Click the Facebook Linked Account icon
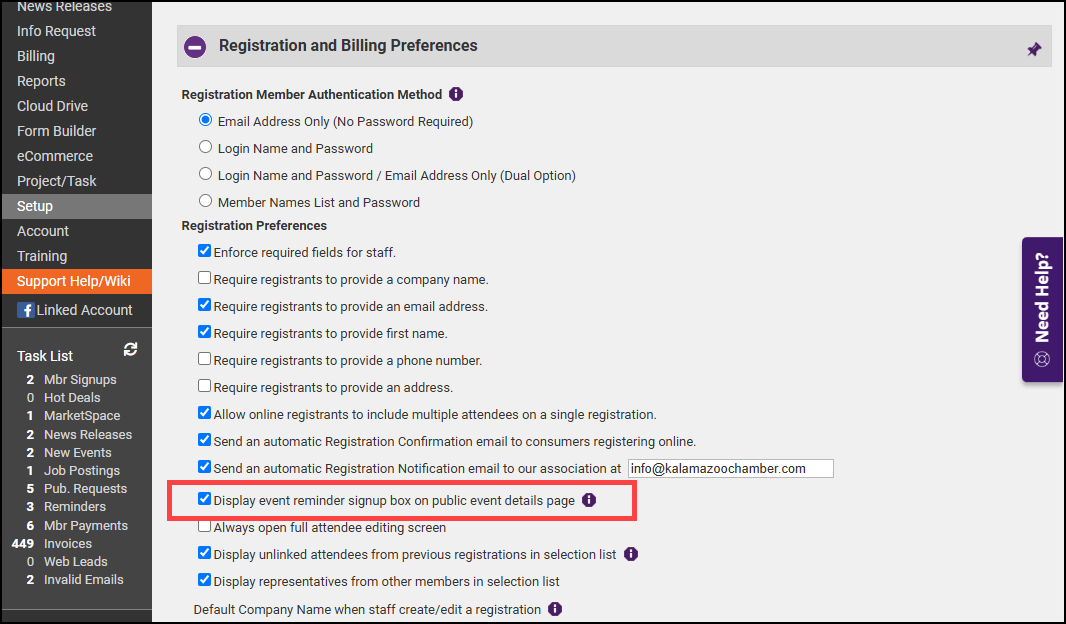The height and width of the screenshot is (624, 1066). pos(26,310)
